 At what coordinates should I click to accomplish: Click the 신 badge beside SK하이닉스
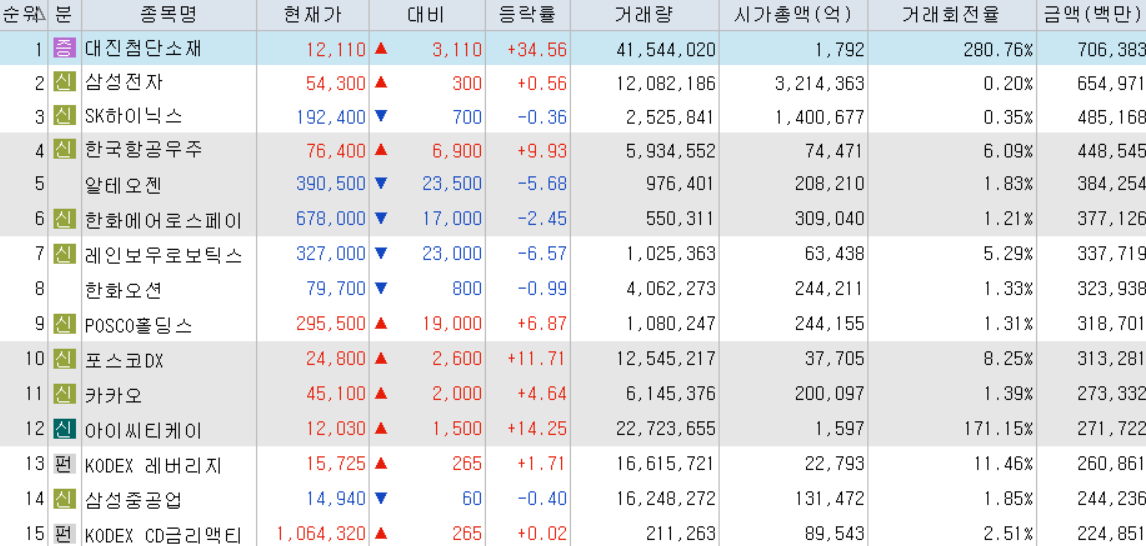tap(64, 116)
